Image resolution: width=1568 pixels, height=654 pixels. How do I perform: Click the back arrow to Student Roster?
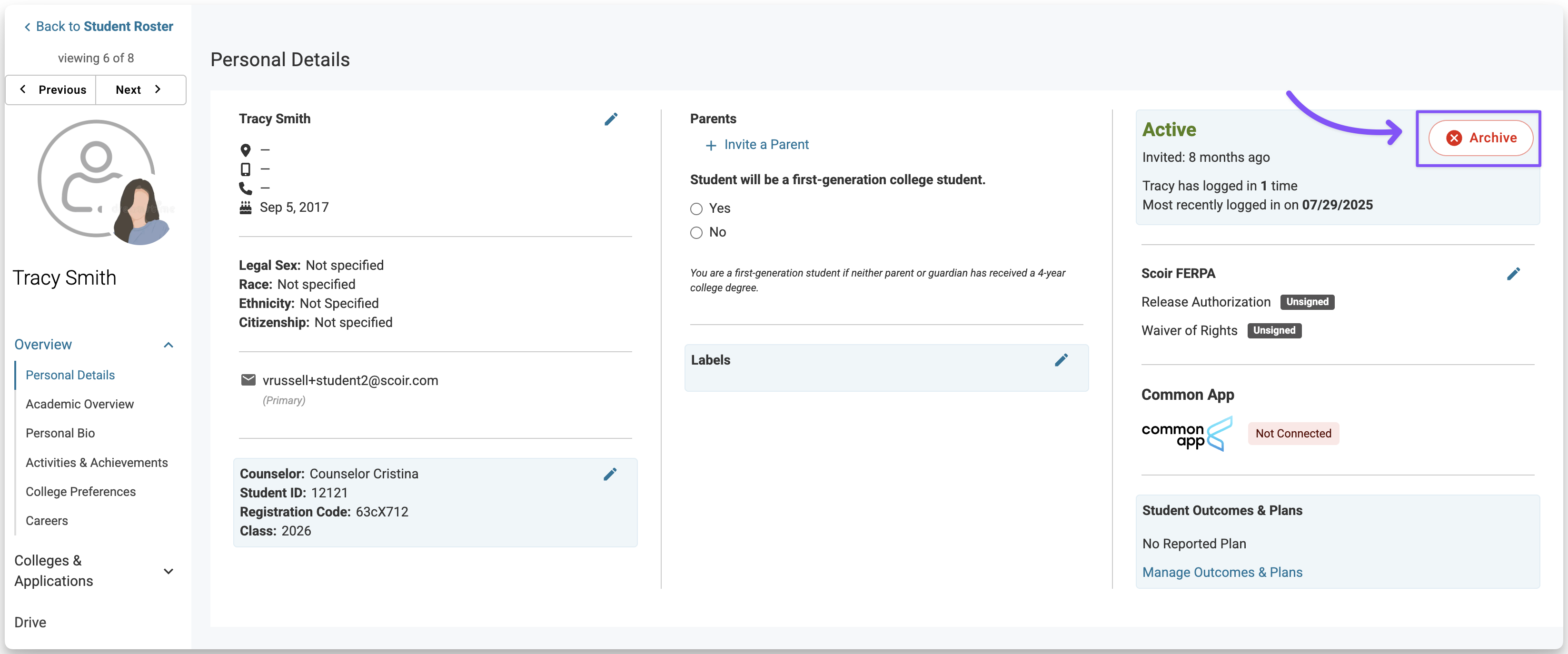tap(27, 27)
